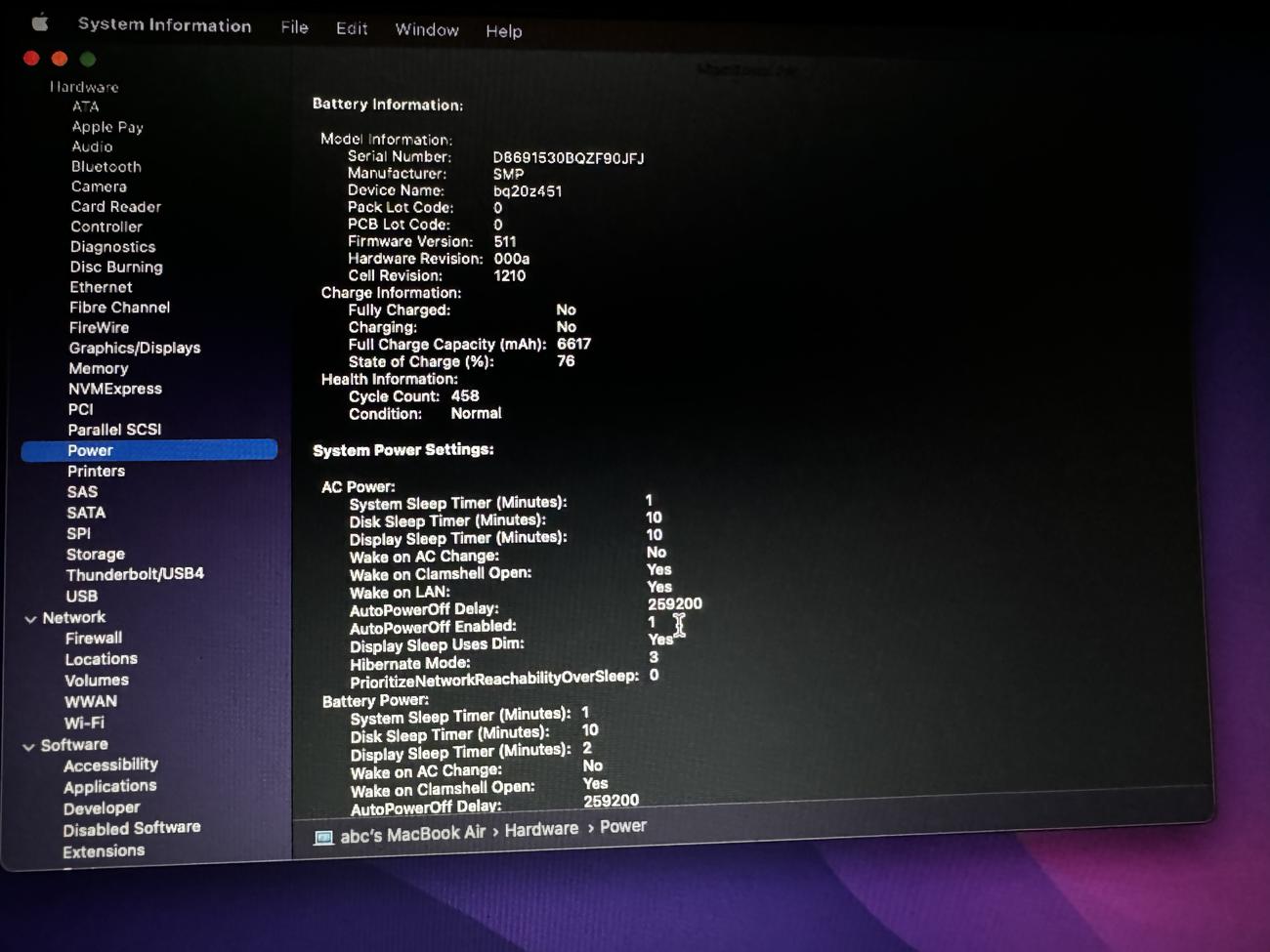Click the Condition value Normal

[x=476, y=414]
